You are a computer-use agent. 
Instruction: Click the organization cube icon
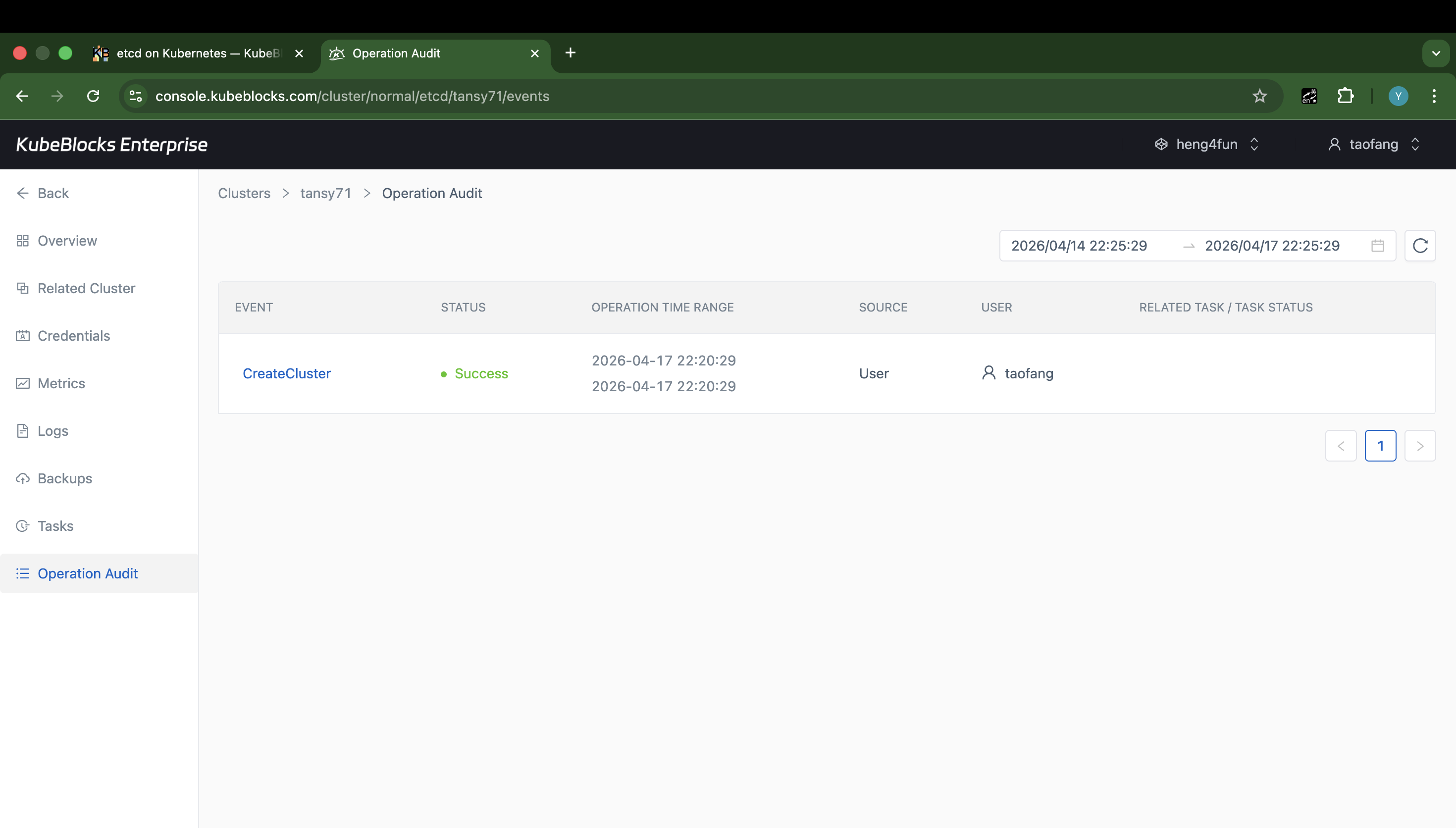[1161, 145]
